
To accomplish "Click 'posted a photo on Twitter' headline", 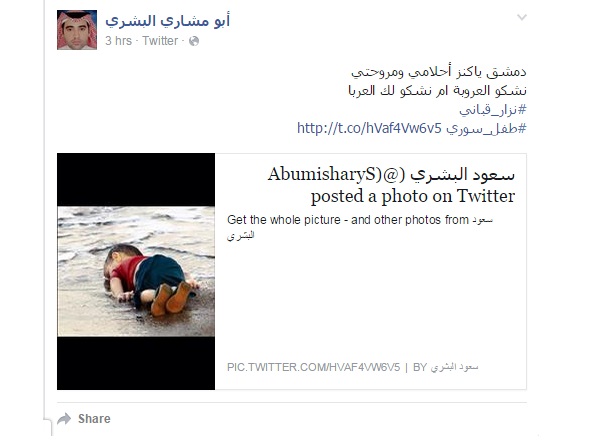I will click(x=413, y=196).
